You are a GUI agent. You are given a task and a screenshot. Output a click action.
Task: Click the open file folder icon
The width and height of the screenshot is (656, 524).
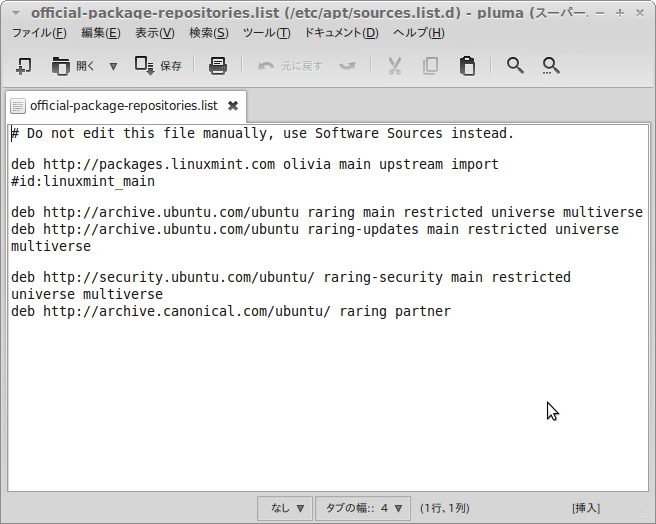(x=60, y=66)
